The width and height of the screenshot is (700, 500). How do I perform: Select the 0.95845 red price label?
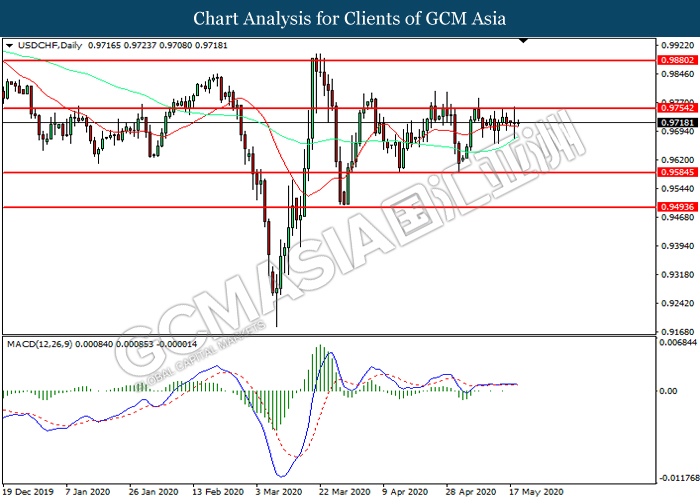click(x=677, y=172)
